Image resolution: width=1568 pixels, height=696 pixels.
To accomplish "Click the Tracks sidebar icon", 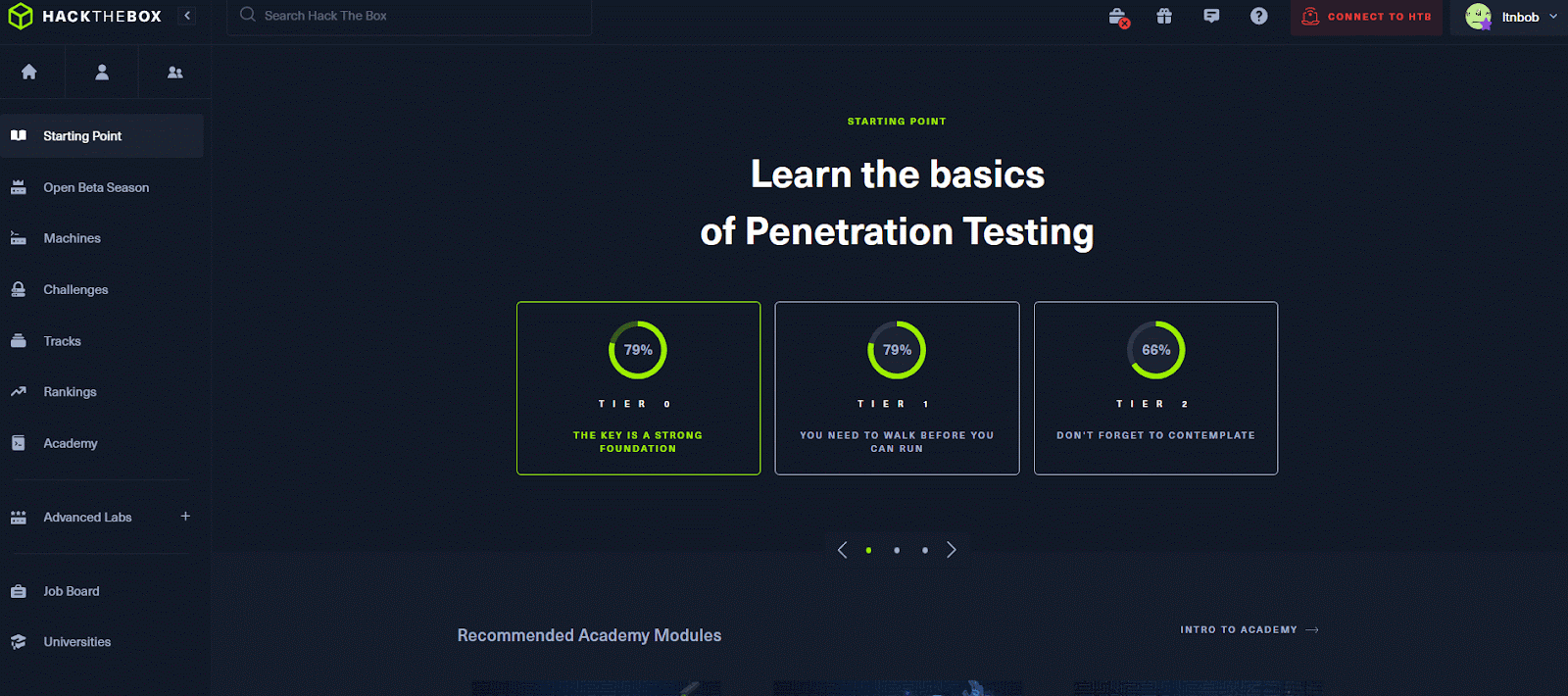I will point(19,341).
